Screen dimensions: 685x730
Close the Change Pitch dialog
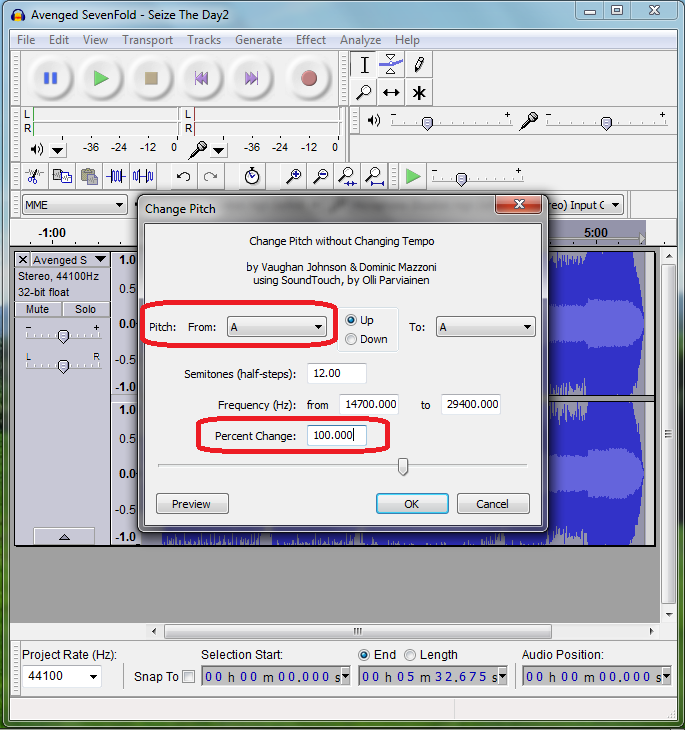[x=519, y=204]
